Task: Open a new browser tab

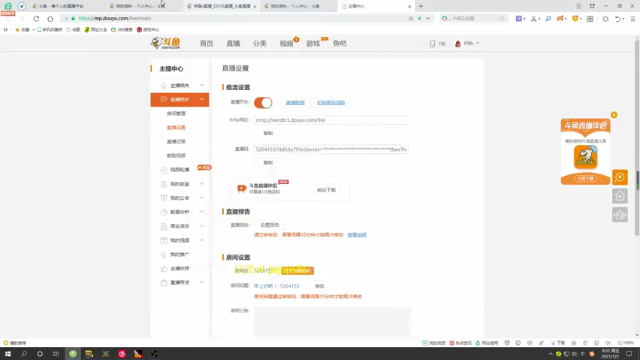Action: point(421,6)
